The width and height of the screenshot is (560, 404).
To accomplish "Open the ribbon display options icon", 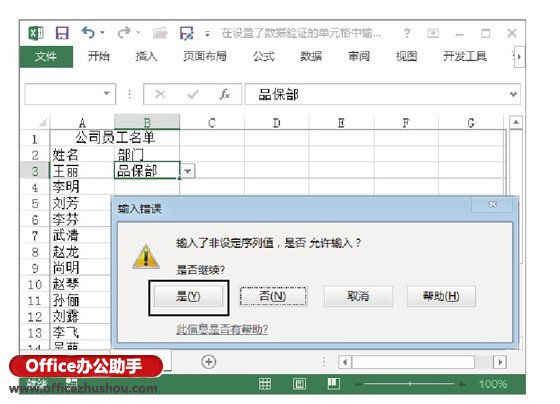I will (433, 34).
